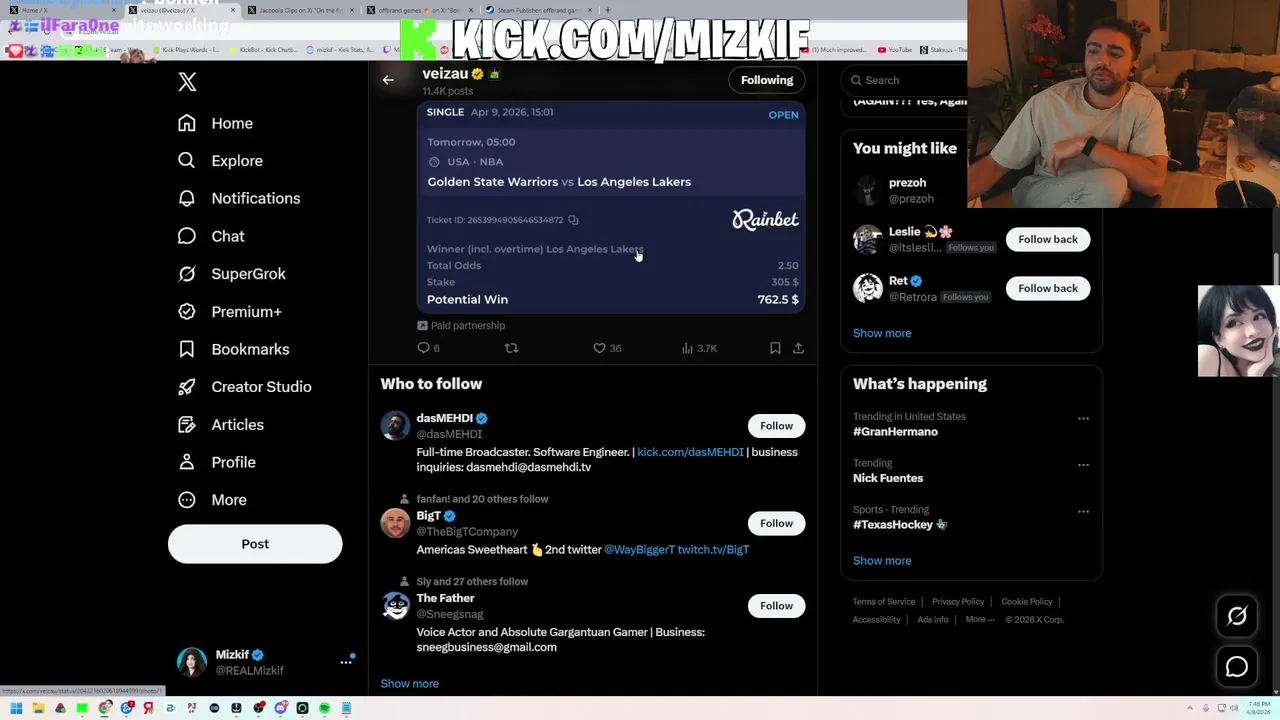Image resolution: width=1280 pixels, height=720 pixels.
Task: Open kick.com/dasMEHDI link
Action: pyautogui.click(x=690, y=452)
